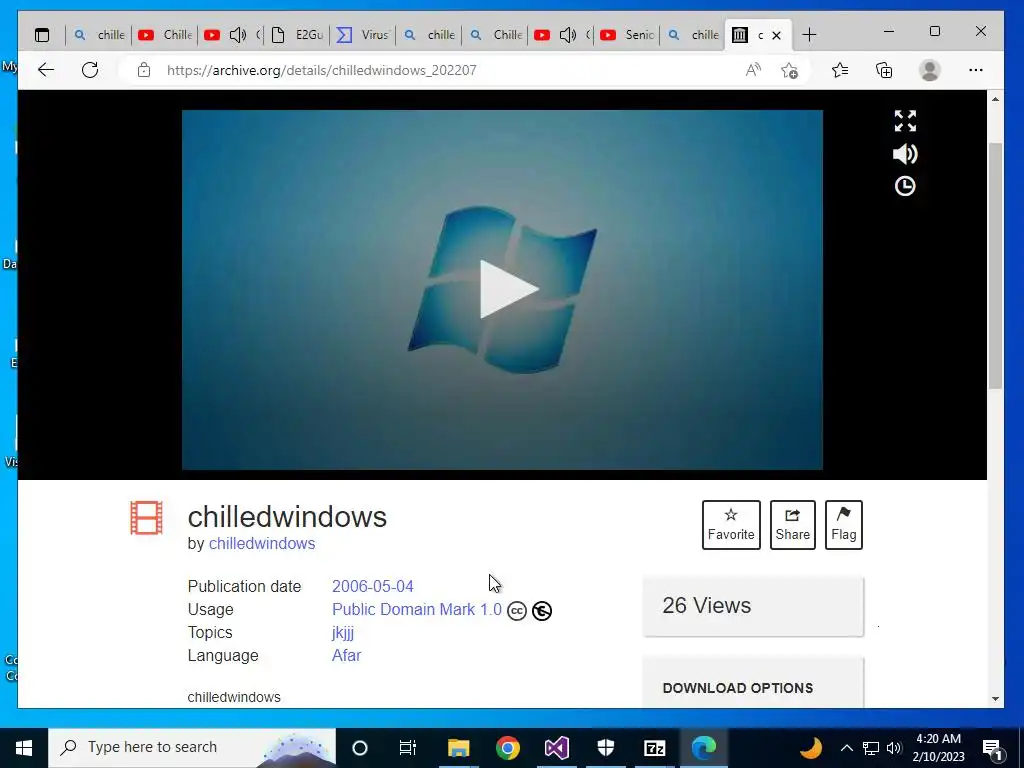This screenshot has width=1024, height=768.
Task: Open Public Domain Mark 1.0 link
Action: pyautogui.click(x=417, y=609)
